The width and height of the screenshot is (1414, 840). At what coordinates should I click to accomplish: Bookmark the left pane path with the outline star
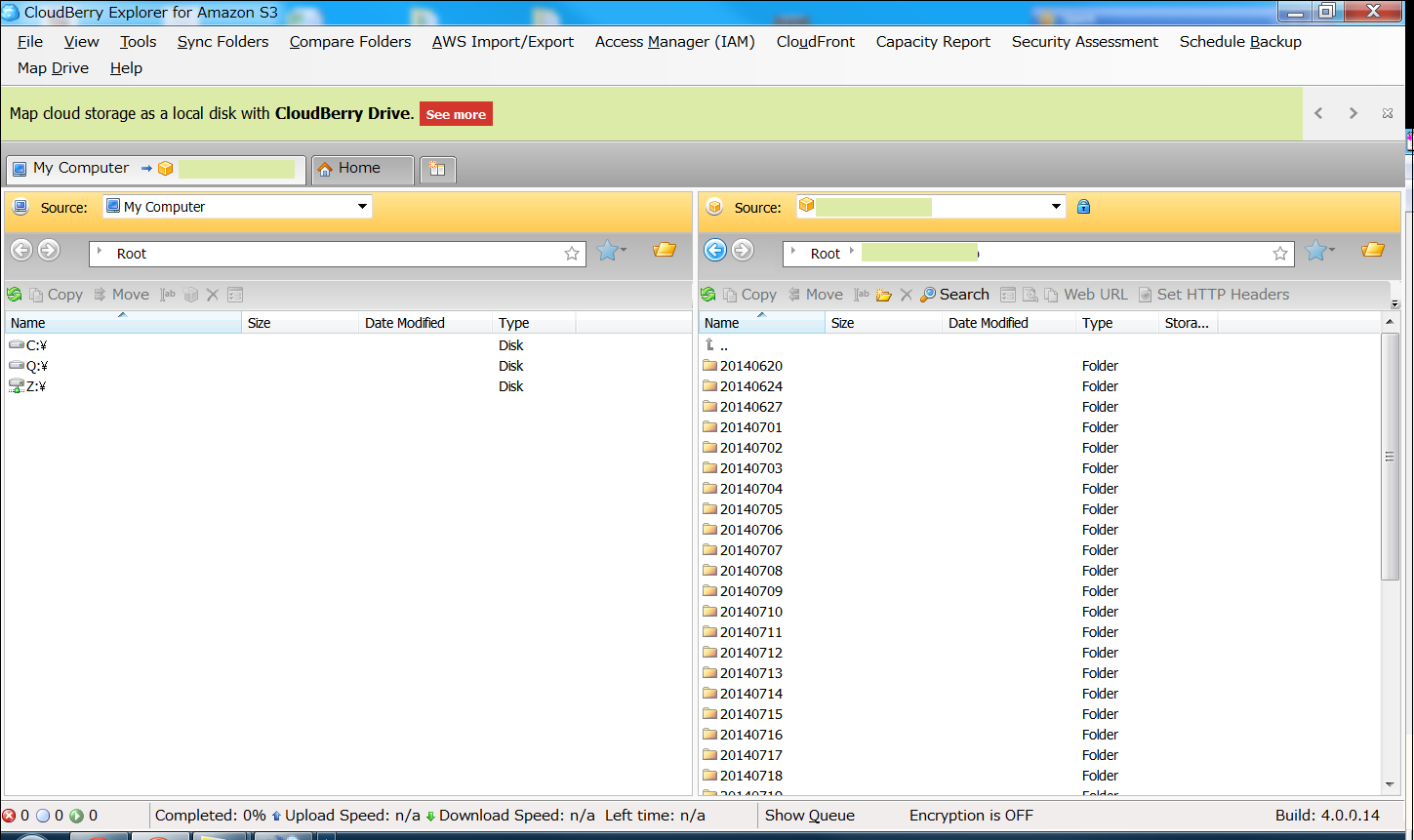[x=572, y=254]
